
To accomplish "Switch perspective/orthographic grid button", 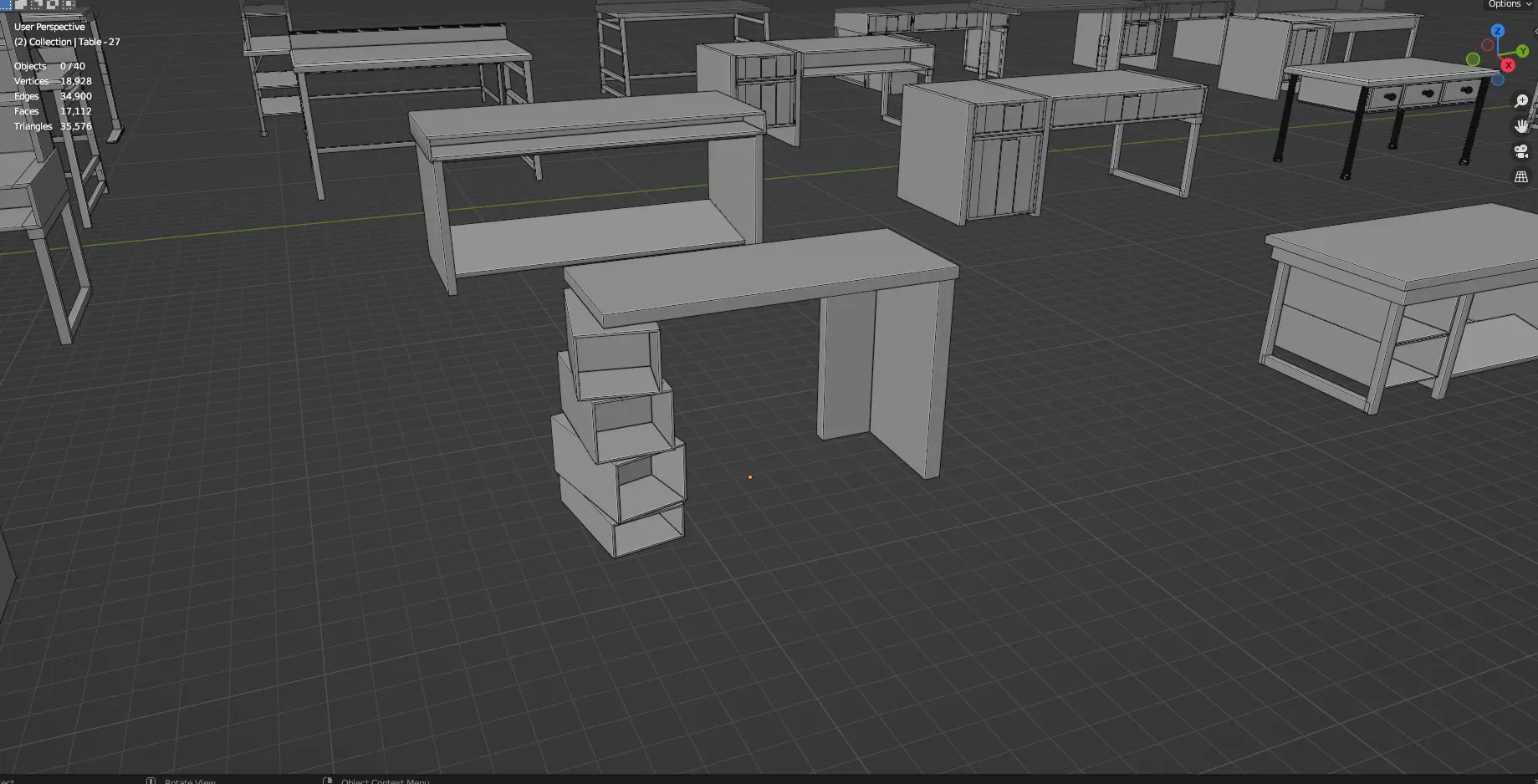I will click(1521, 176).
